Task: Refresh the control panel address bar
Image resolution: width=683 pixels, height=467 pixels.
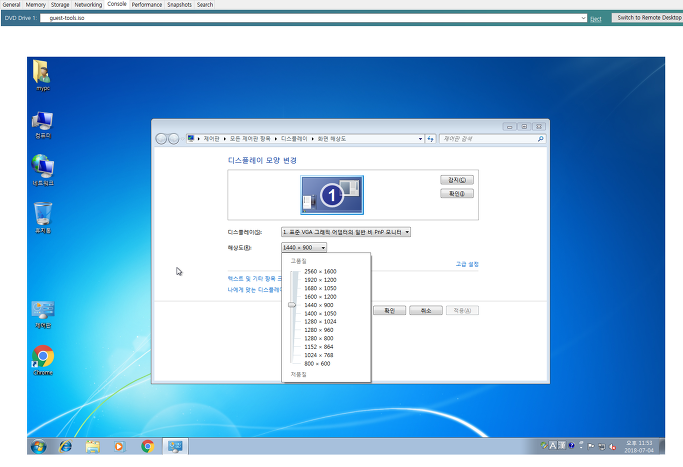Action: pos(430,139)
